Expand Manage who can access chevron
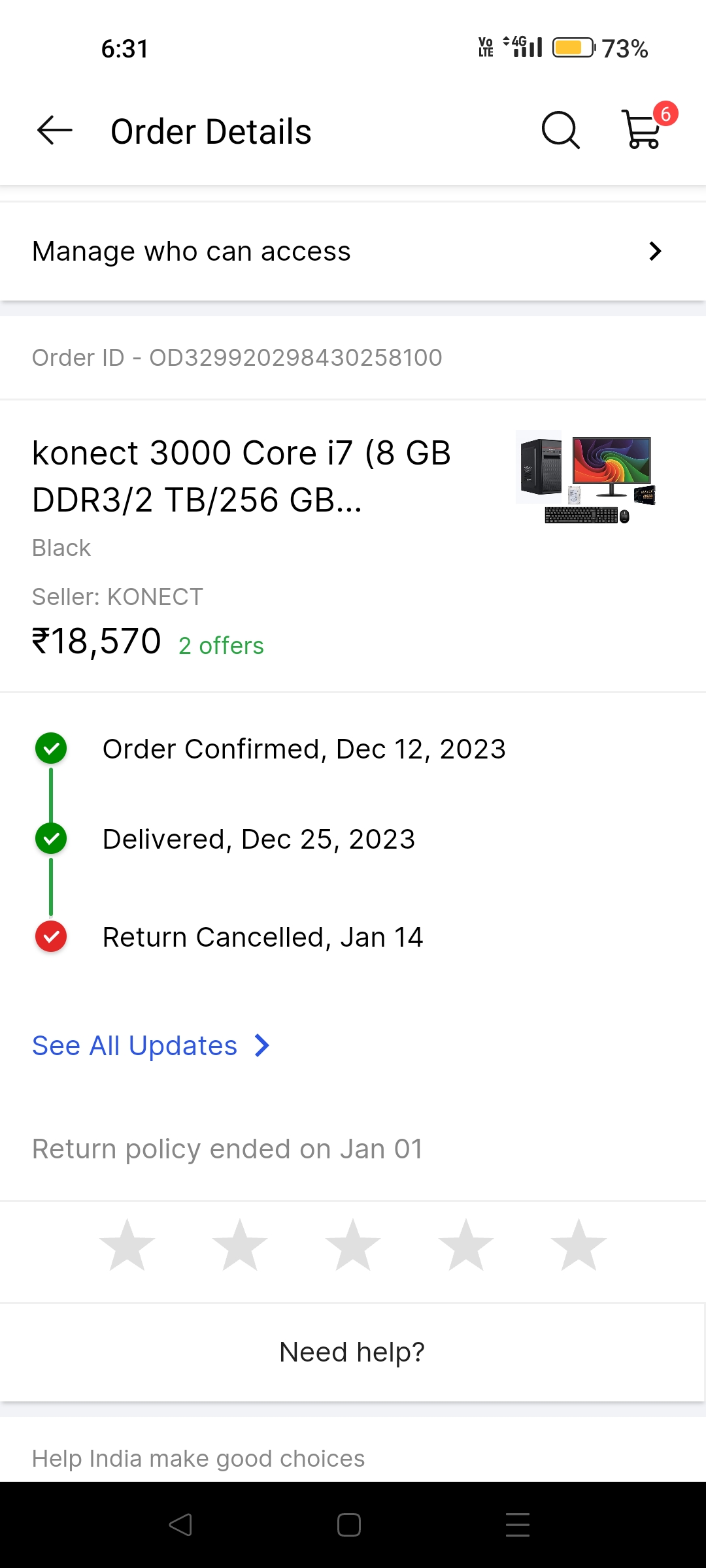Viewport: 706px width, 1568px height. tap(655, 252)
